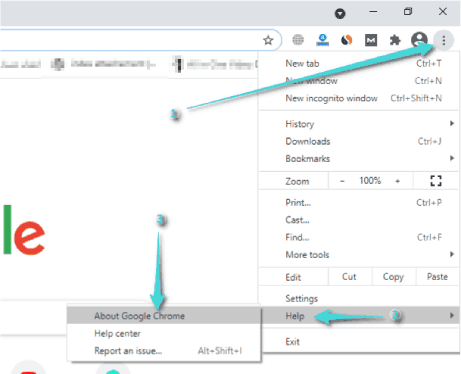Bookmark this page with the star icon

tap(268, 40)
